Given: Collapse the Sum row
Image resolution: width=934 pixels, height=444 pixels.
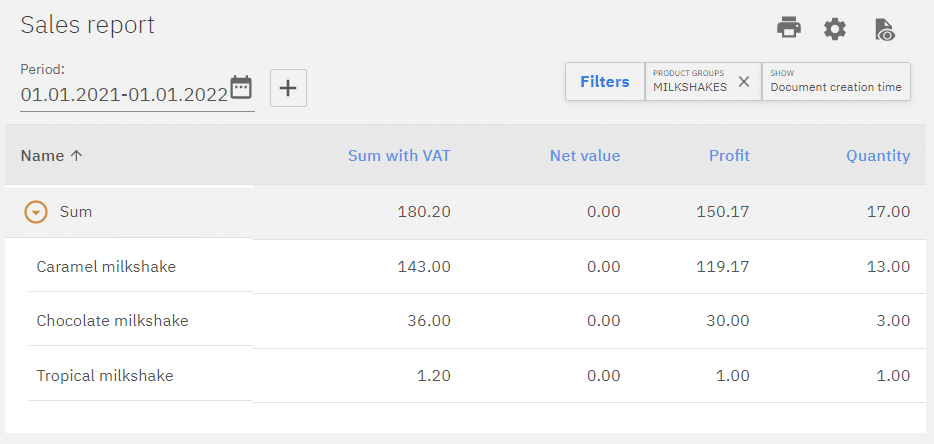Looking at the screenshot, I should coord(36,212).
